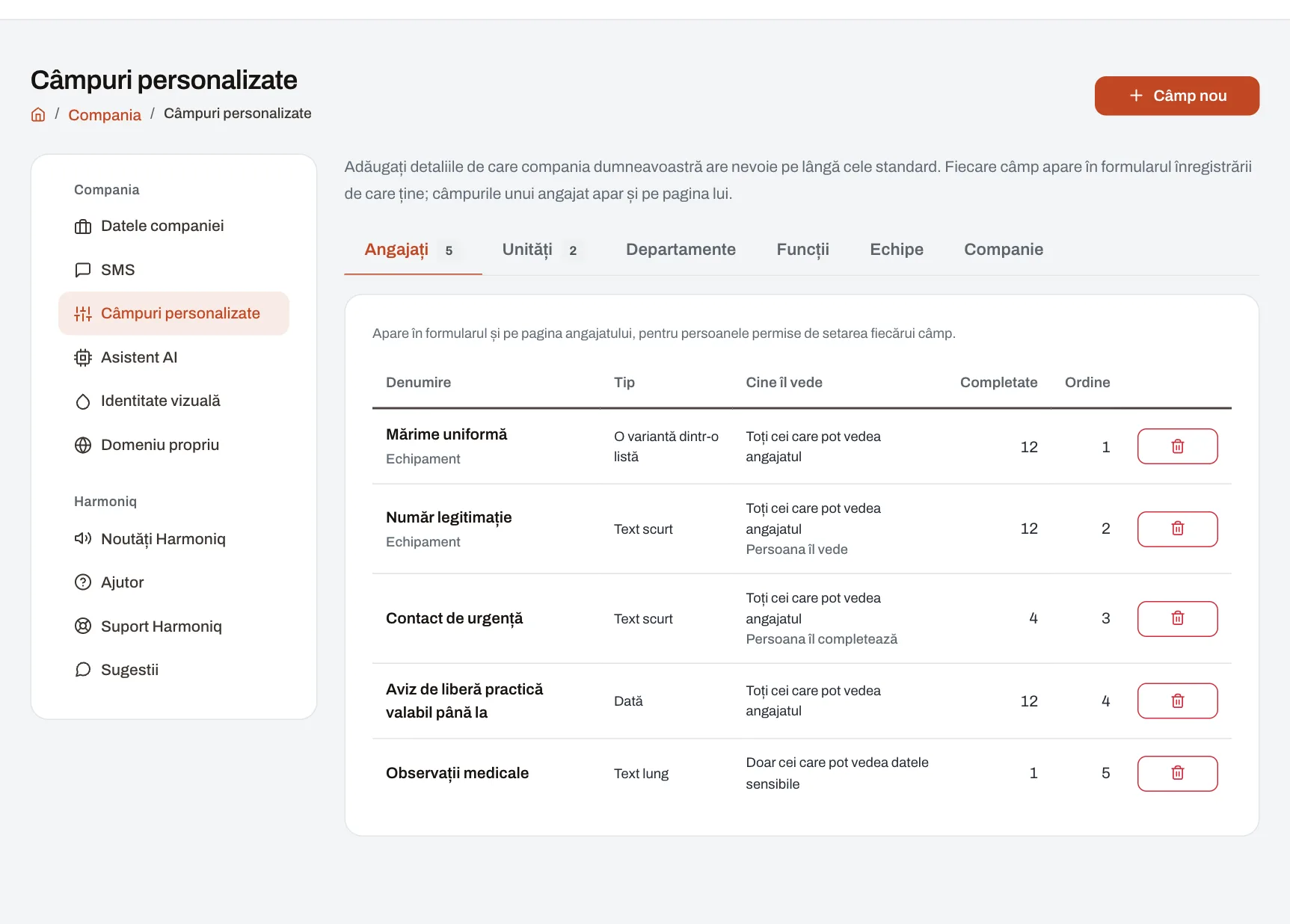Viewport: 1290px width, 924px height.
Task: Delete the Aviz de liberă practică field
Action: (x=1177, y=701)
